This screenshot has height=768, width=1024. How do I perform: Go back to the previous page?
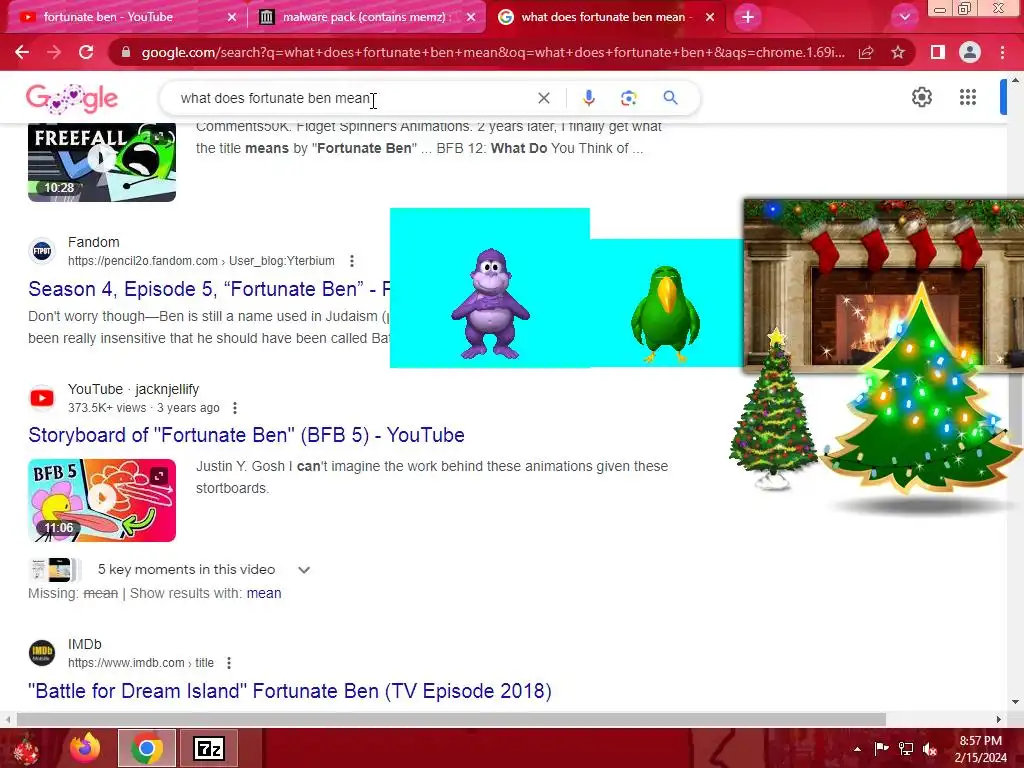coord(22,52)
